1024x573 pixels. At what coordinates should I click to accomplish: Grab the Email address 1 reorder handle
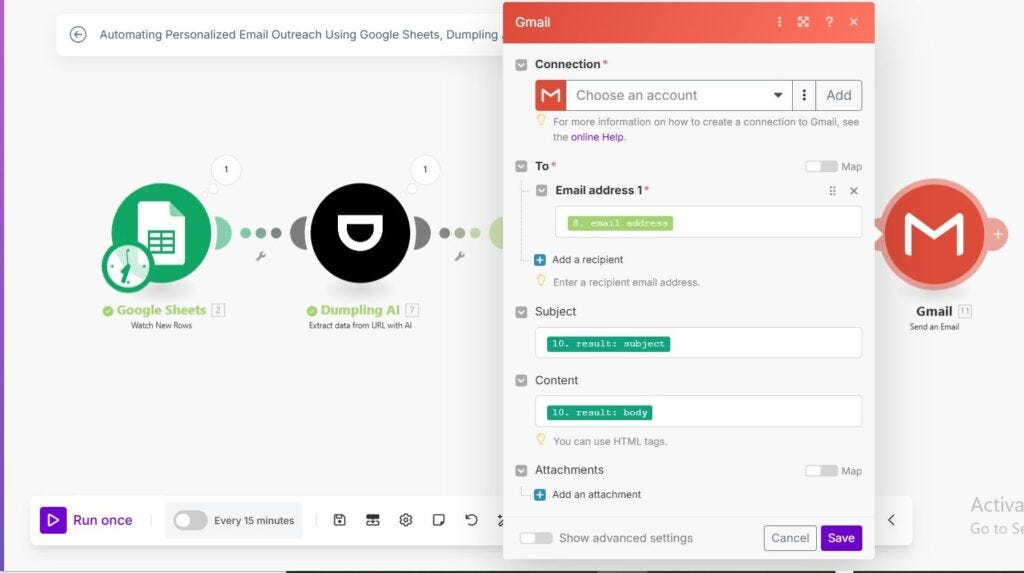(x=832, y=191)
